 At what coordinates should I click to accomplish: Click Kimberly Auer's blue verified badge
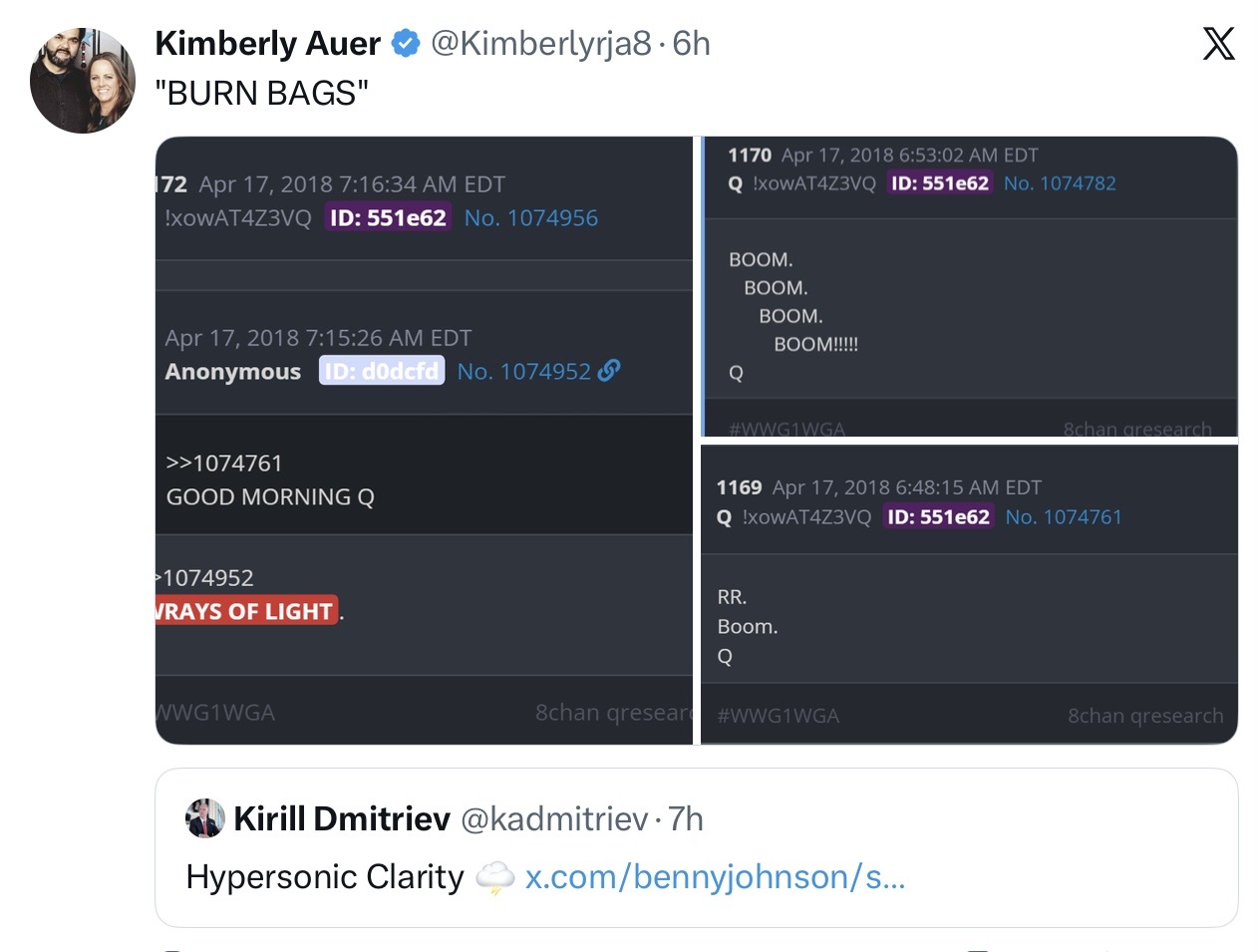click(405, 44)
